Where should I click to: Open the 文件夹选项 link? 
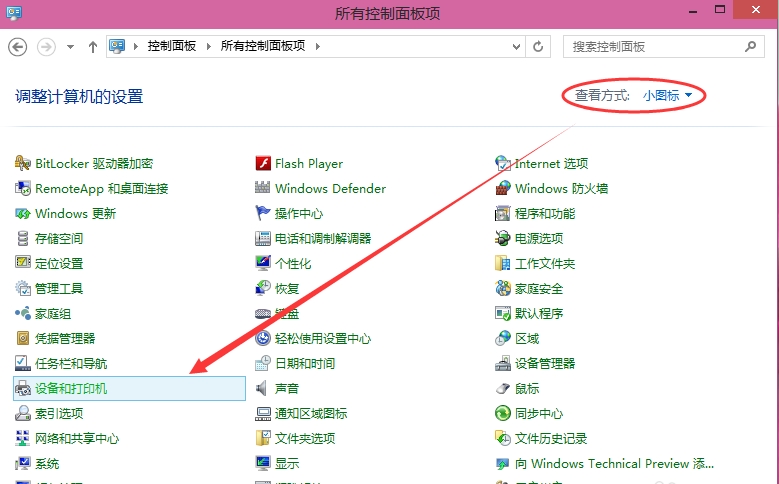click(305, 439)
